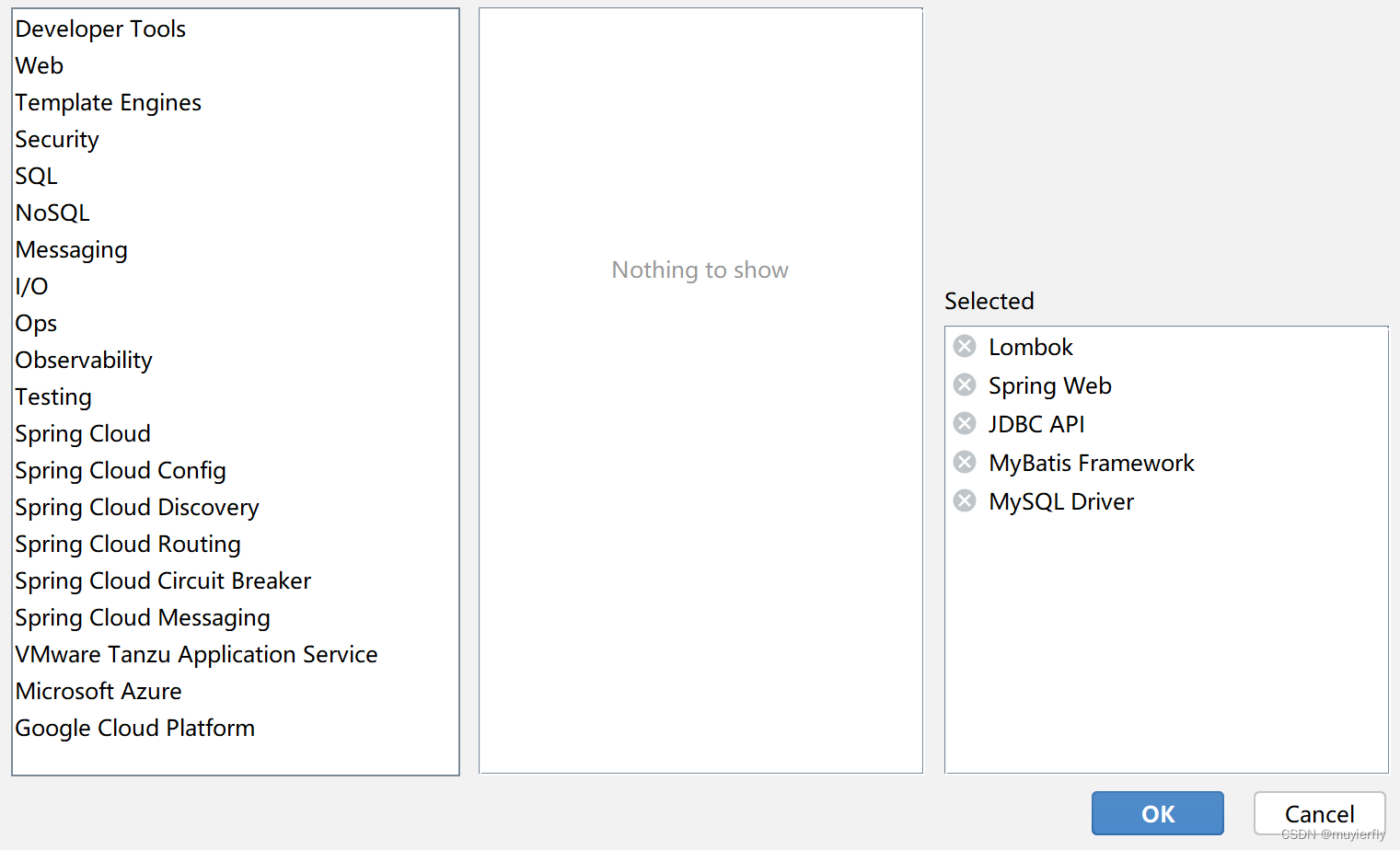Remove Lombok from the selected dependencies
This screenshot has width=1400, height=850.
coord(965,346)
